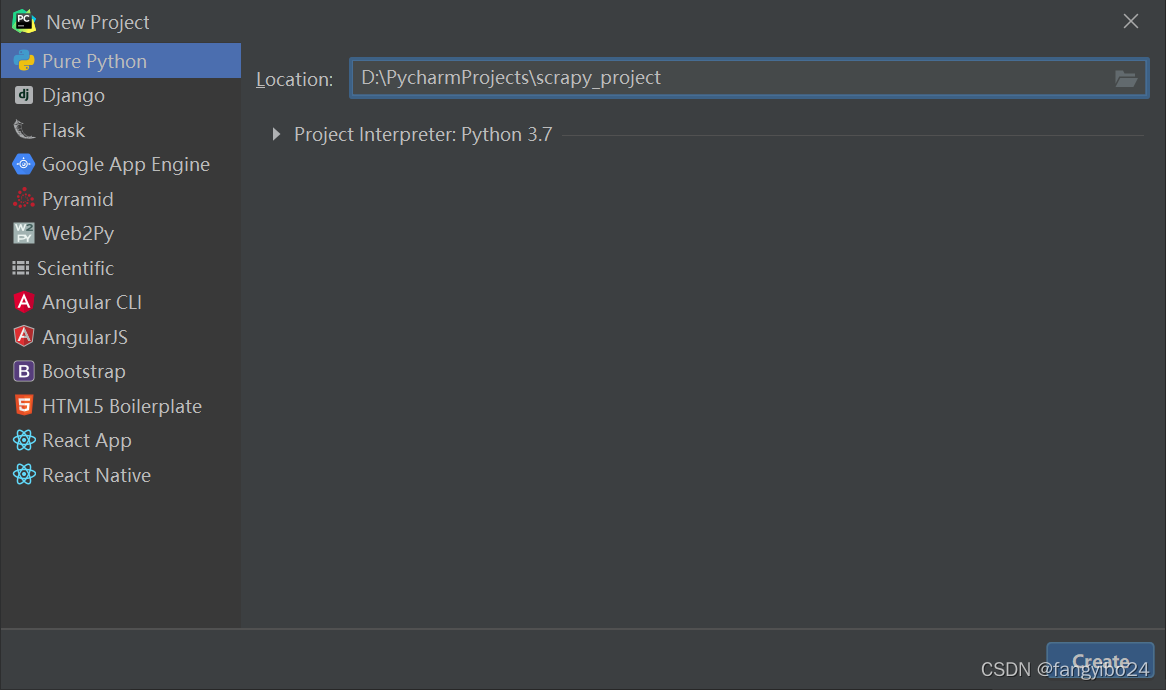This screenshot has height=690, width=1166.
Task: Choose React Native project type
Action: point(96,475)
